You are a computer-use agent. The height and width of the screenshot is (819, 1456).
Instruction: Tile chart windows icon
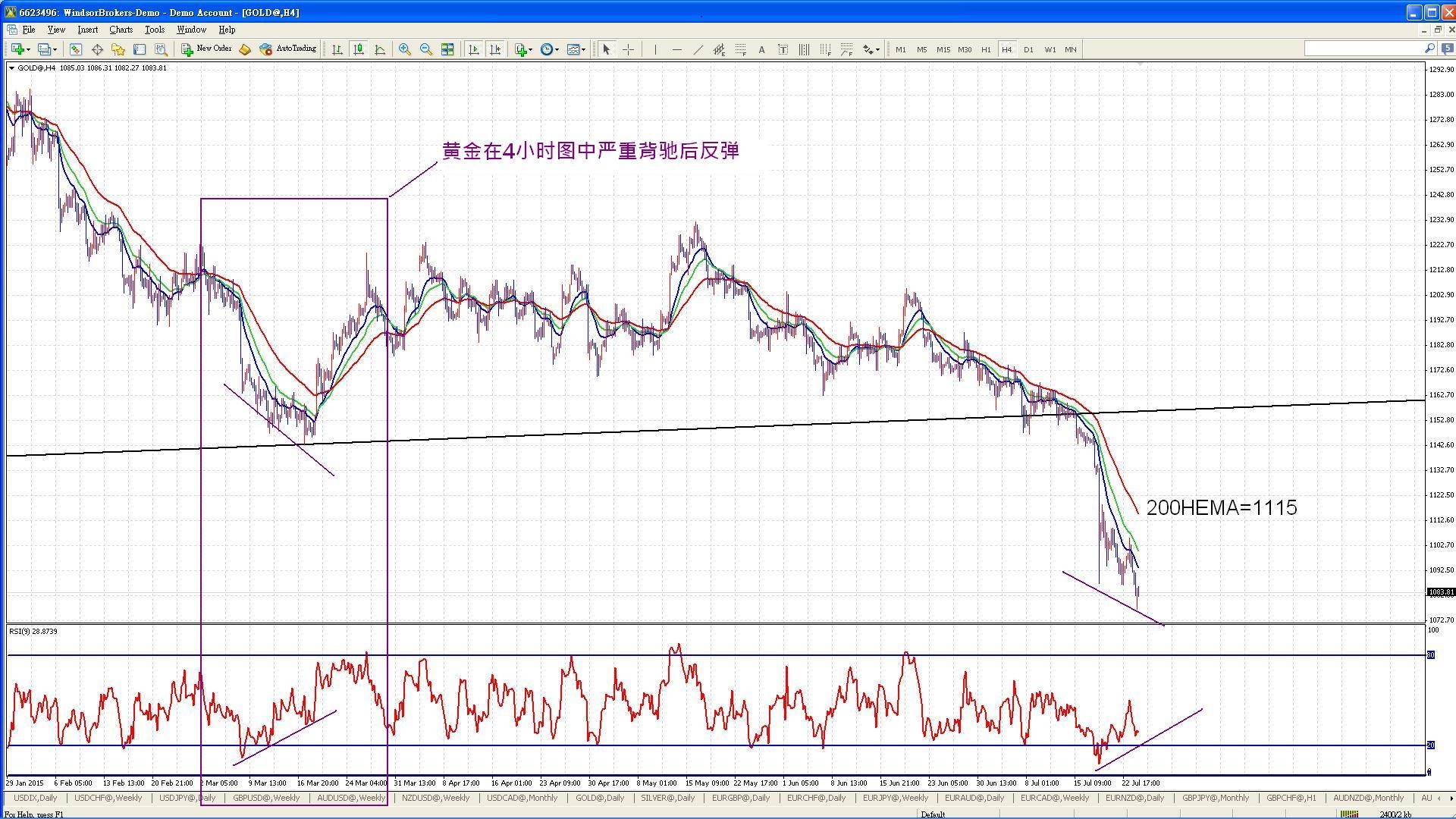(x=447, y=49)
